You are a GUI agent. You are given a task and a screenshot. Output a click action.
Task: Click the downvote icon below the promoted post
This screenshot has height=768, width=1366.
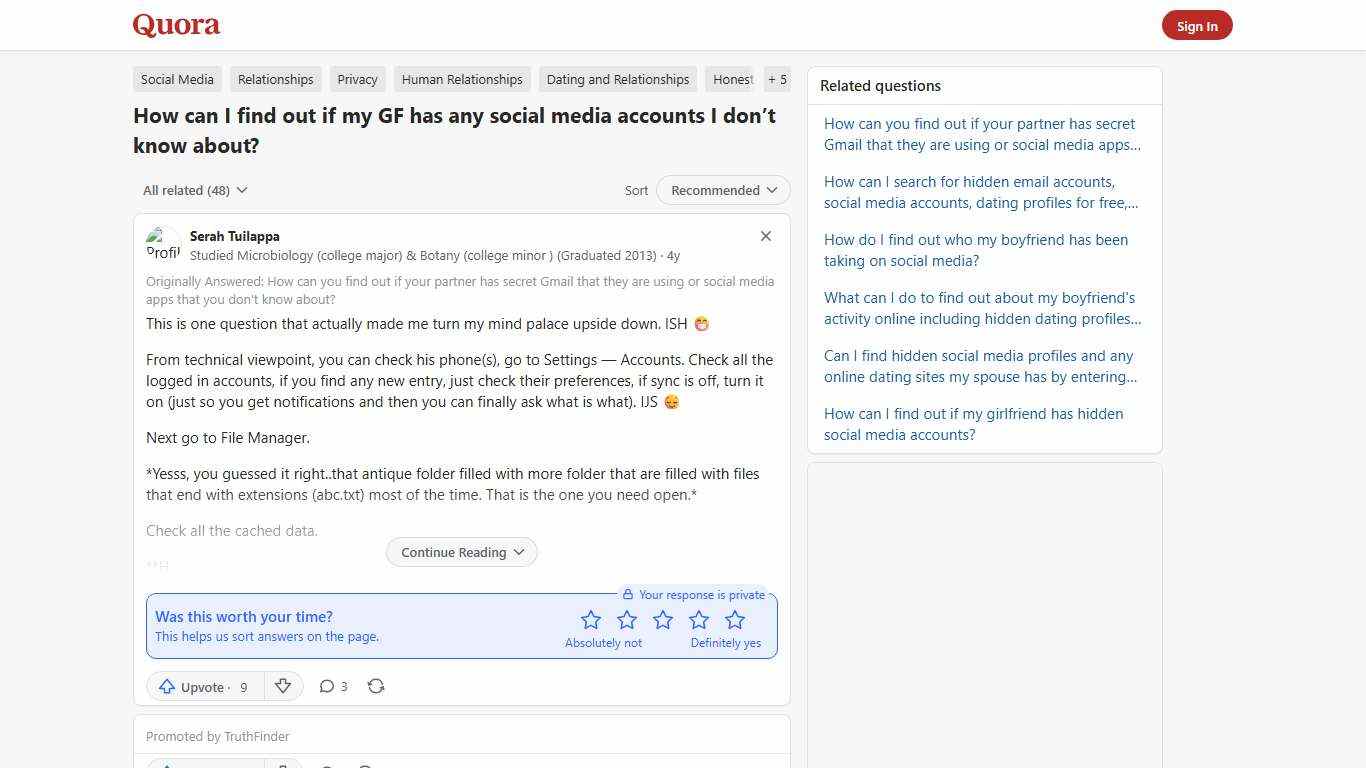coord(283,766)
